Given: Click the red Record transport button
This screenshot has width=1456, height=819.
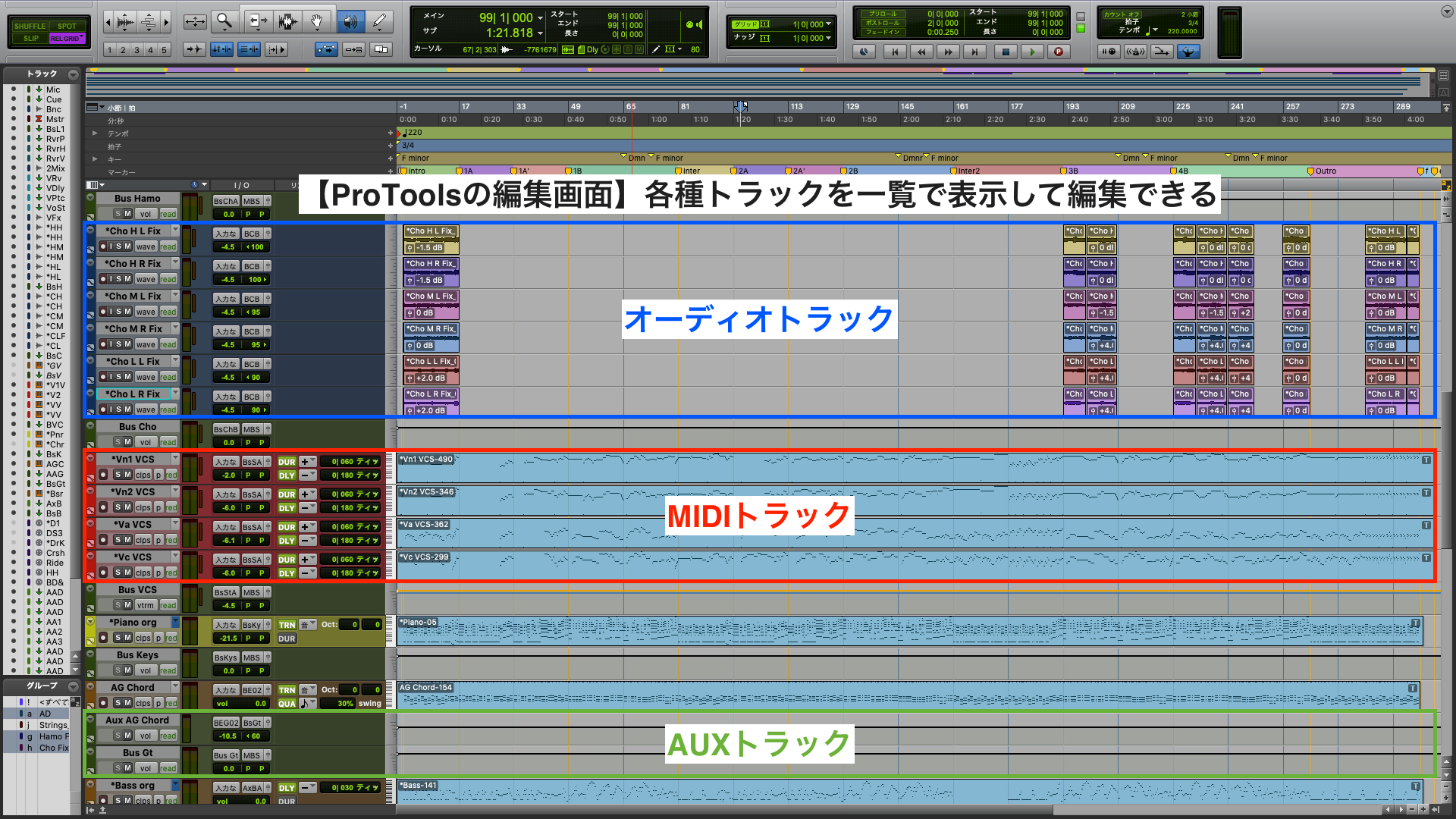Looking at the screenshot, I should (1059, 52).
